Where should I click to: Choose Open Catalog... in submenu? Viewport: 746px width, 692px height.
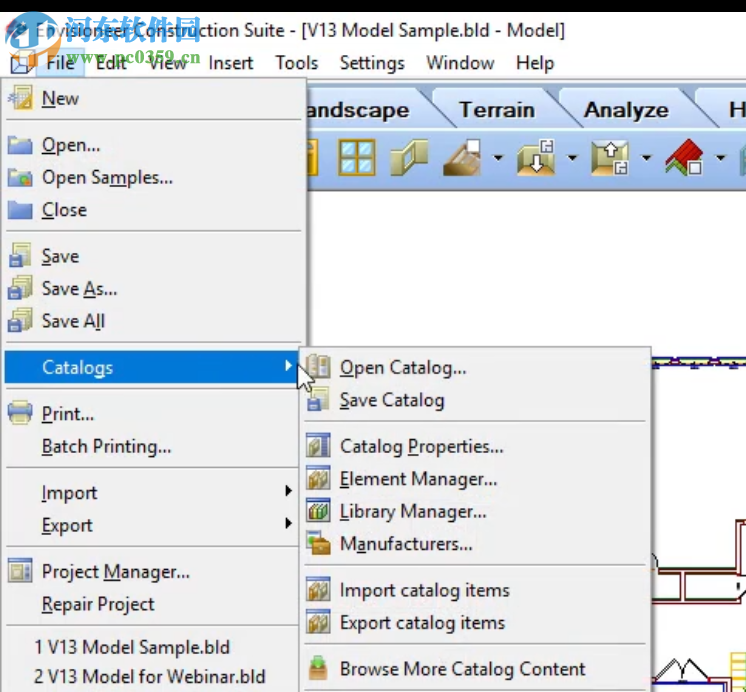(477, 367)
